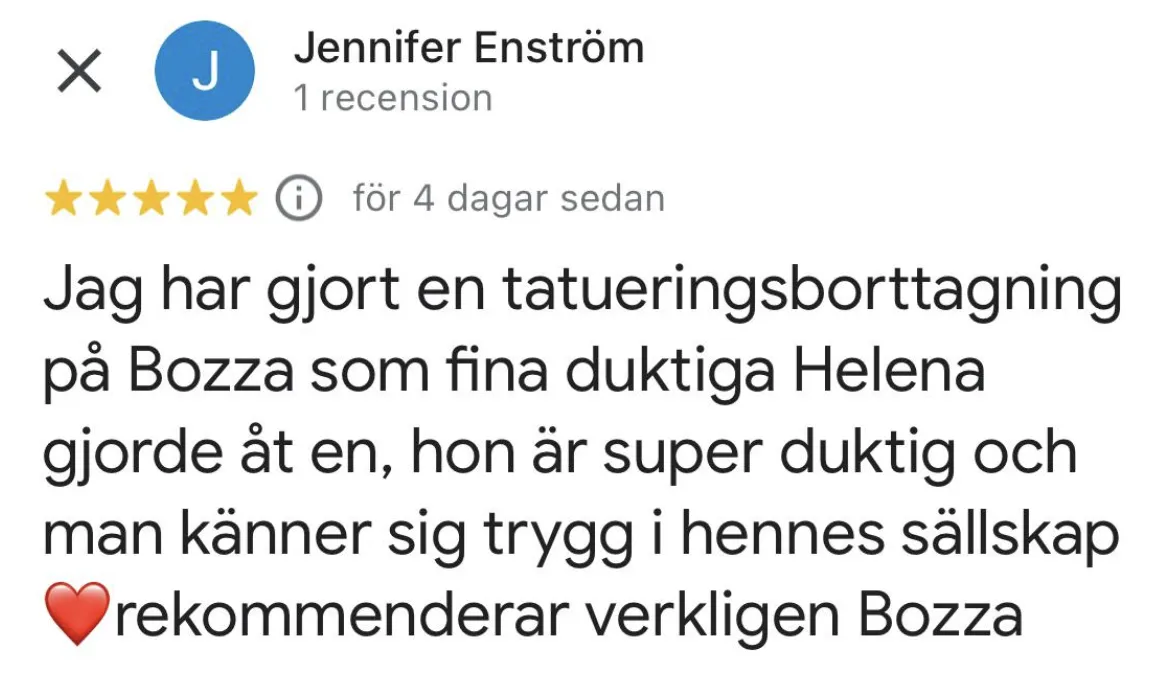This screenshot has width=1176, height=680.
Task: Click the "för 4 dagar sedan" timestamp
Action: coord(508,199)
